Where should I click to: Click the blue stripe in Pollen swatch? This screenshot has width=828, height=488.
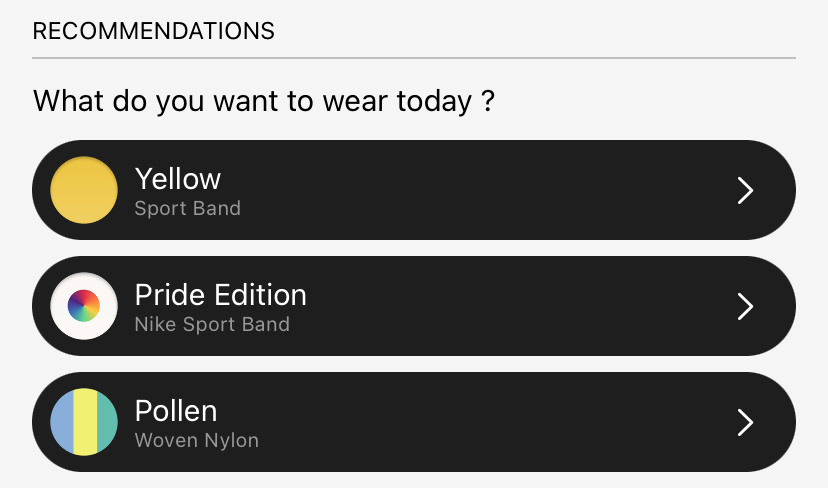[62, 422]
